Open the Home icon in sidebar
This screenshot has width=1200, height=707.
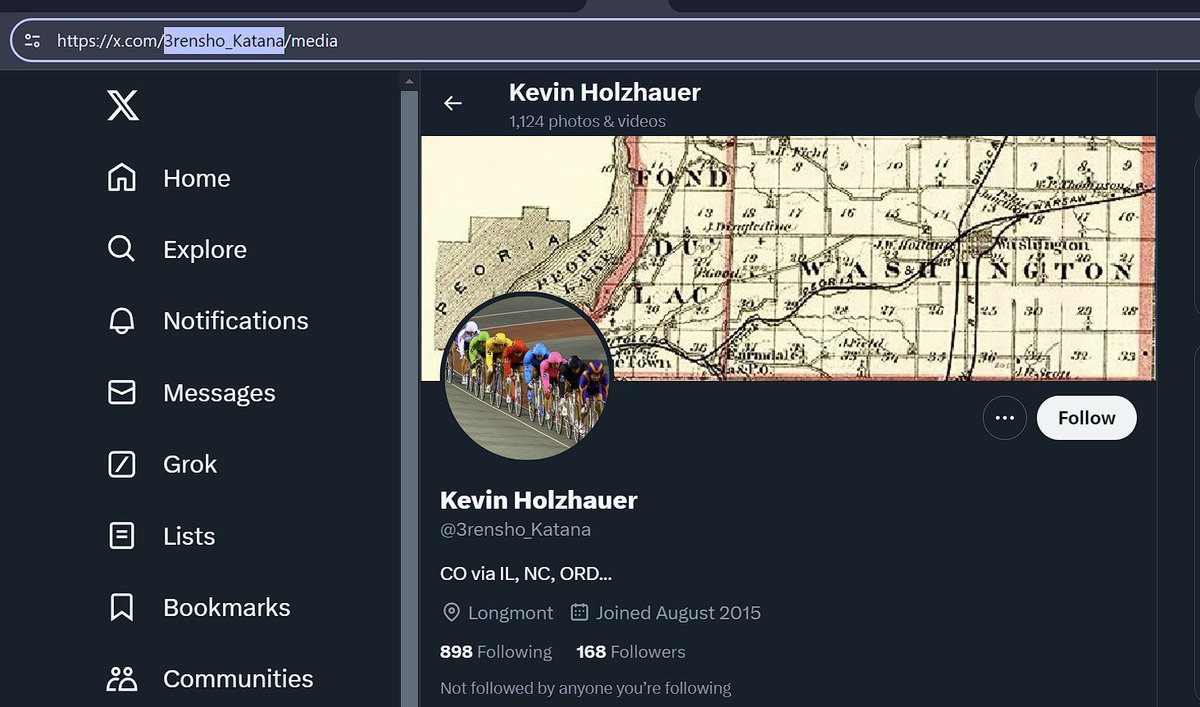(121, 178)
